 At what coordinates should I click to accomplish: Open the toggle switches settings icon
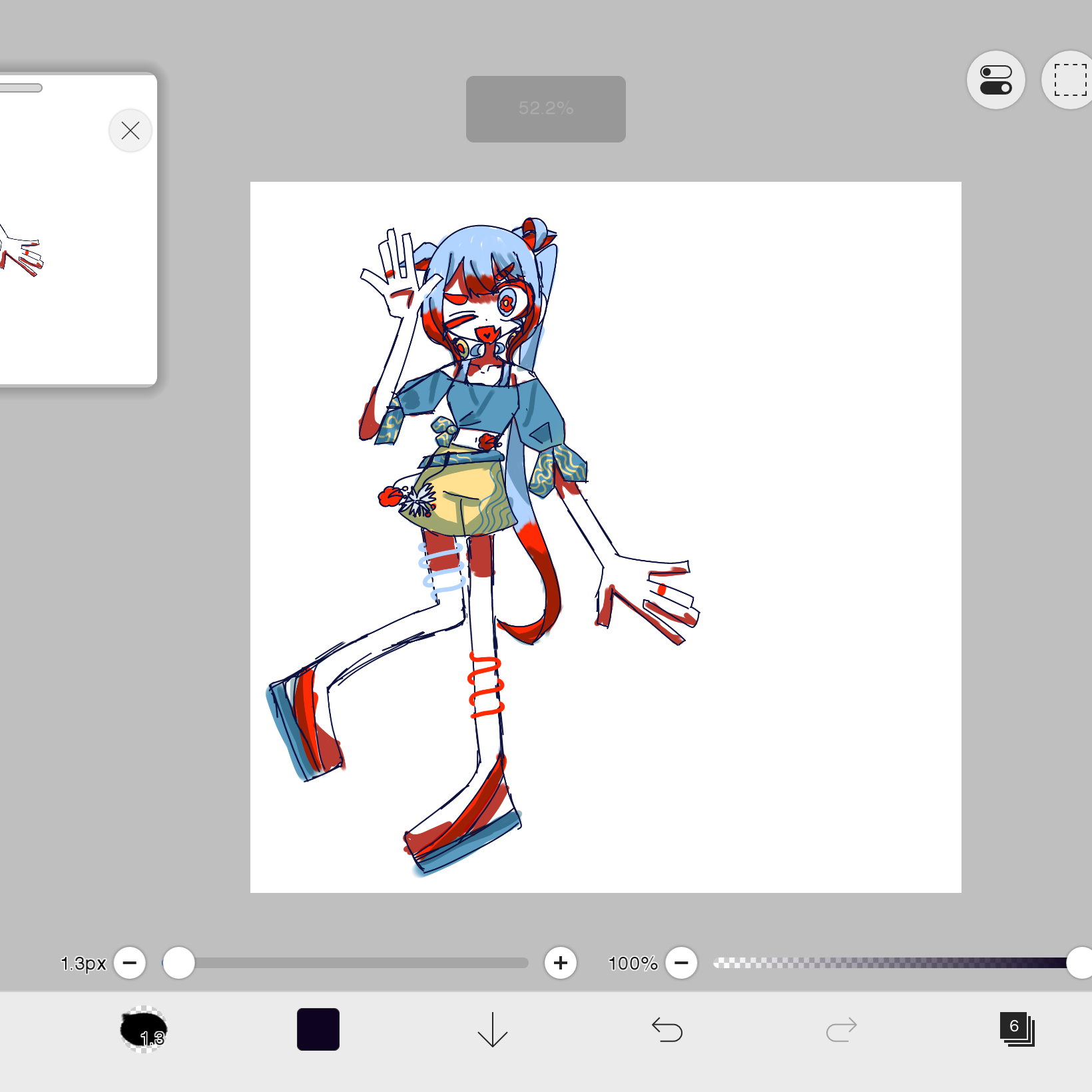pyautogui.click(x=996, y=80)
